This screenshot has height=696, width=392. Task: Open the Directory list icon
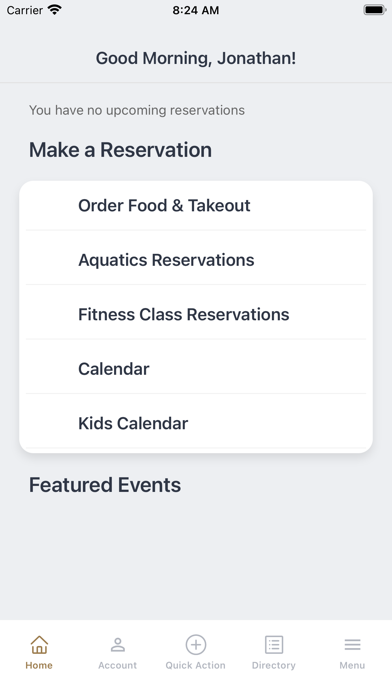(274, 645)
